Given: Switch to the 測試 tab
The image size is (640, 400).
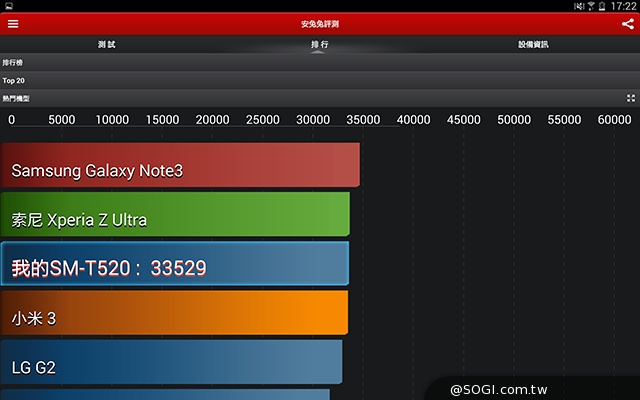Looking at the screenshot, I should coord(107,44).
